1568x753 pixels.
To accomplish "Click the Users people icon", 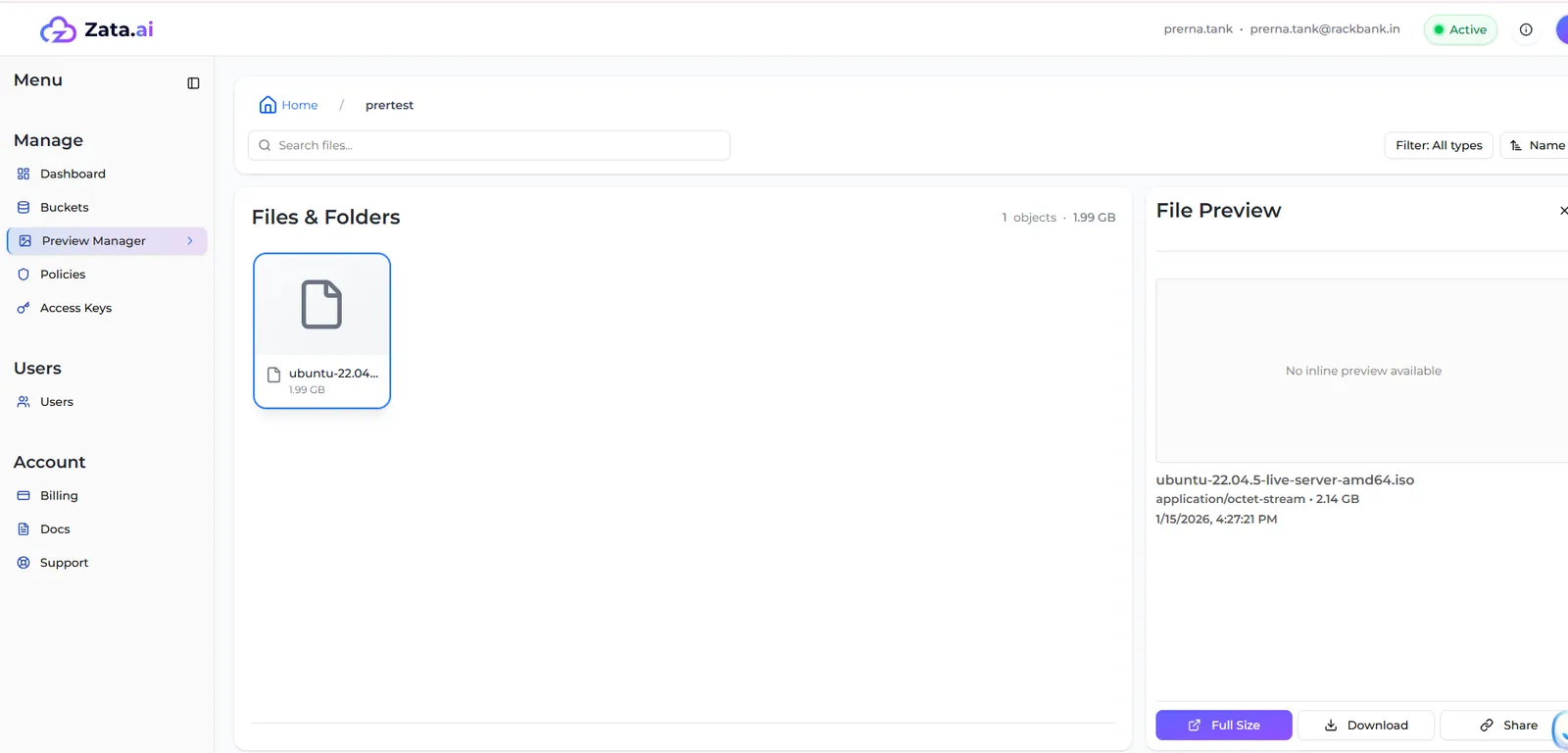I will click(24, 402).
